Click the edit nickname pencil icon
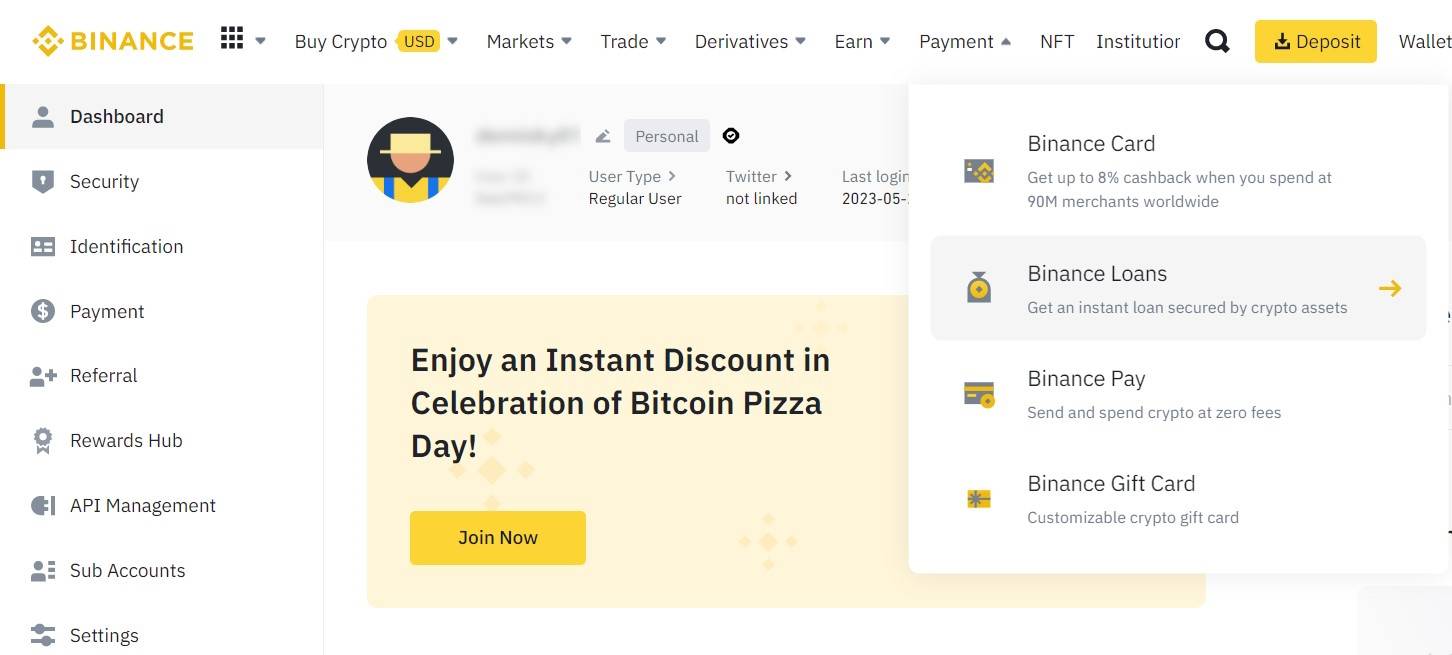 [603, 136]
